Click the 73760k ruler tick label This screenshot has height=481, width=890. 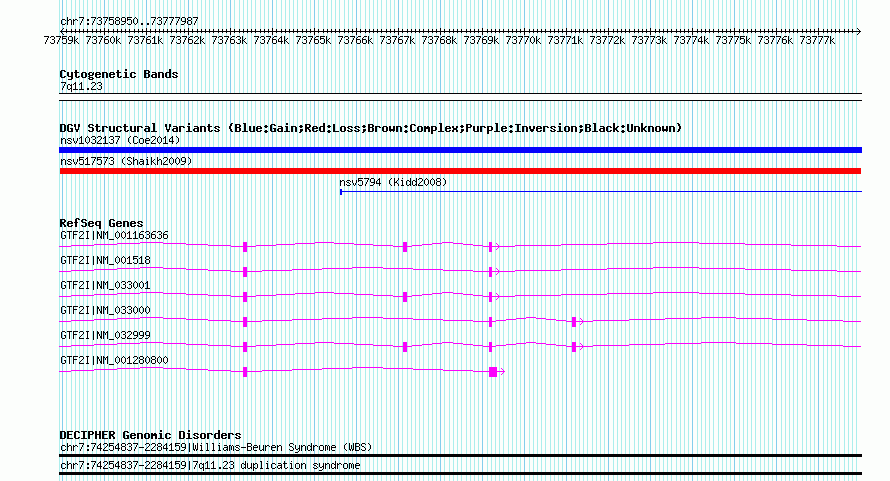[103, 40]
